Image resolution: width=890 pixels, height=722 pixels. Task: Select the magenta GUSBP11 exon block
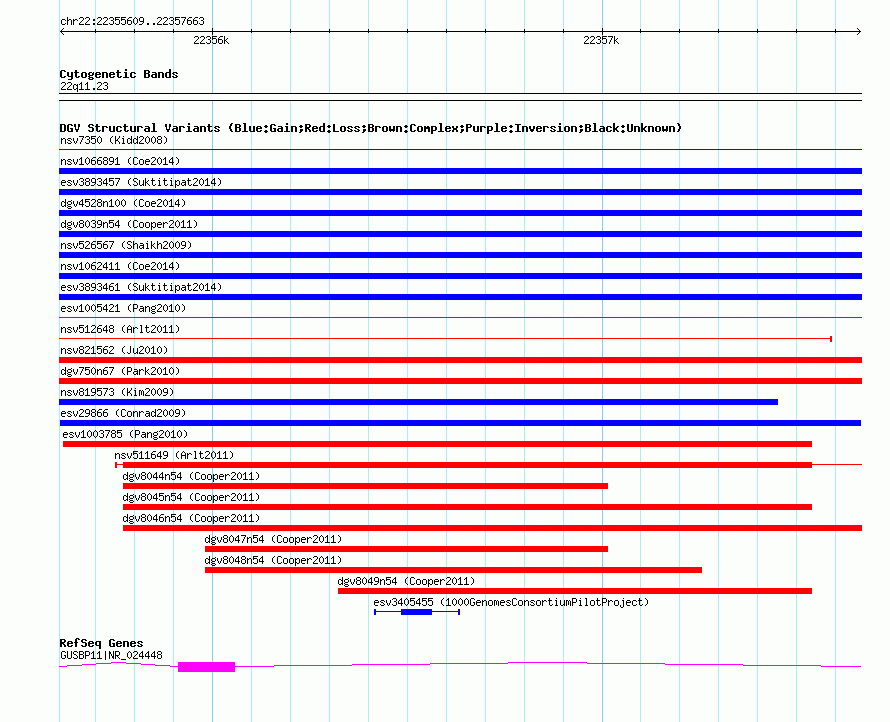pyautogui.click(x=206, y=667)
